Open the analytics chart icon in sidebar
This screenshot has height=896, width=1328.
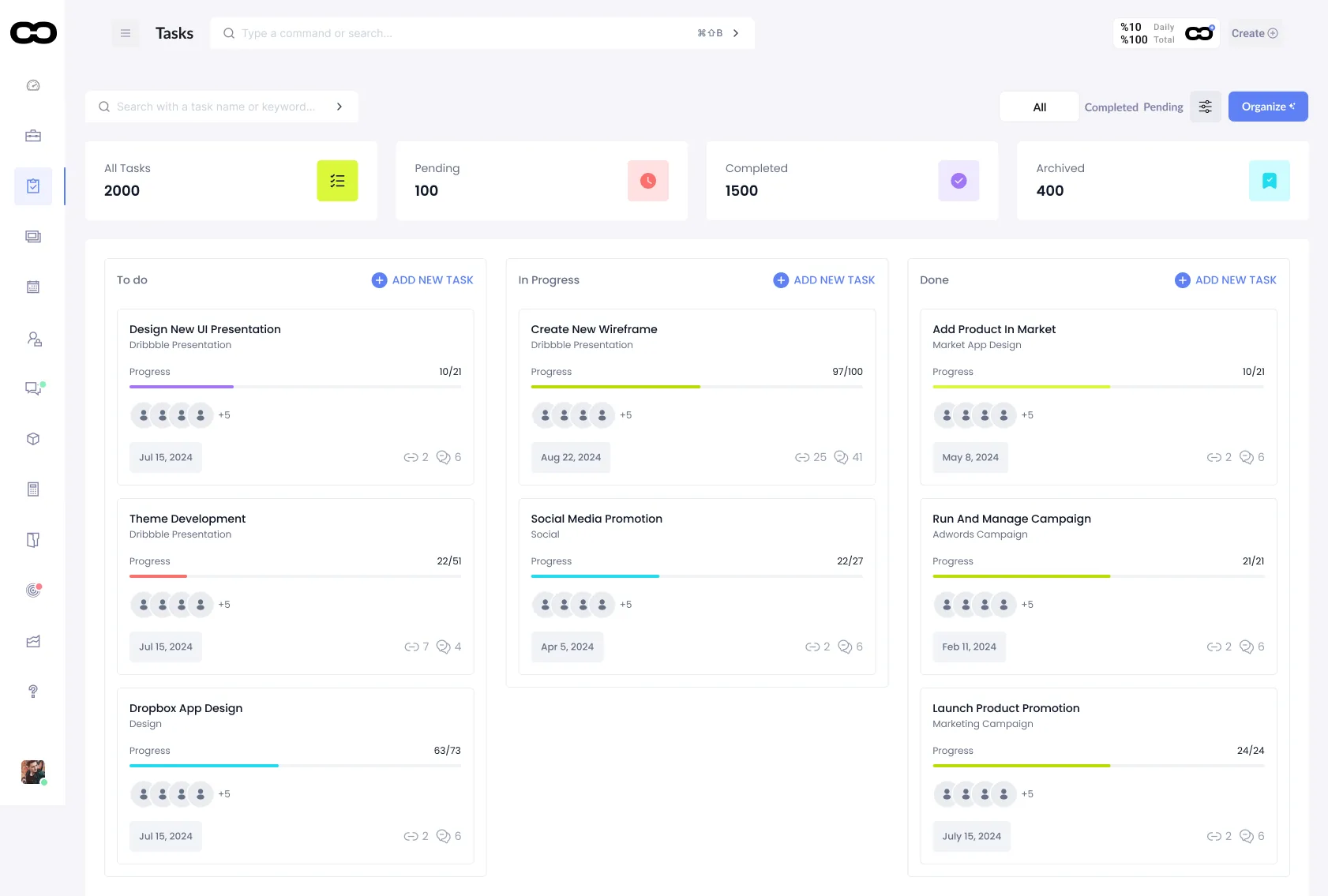(x=33, y=641)
